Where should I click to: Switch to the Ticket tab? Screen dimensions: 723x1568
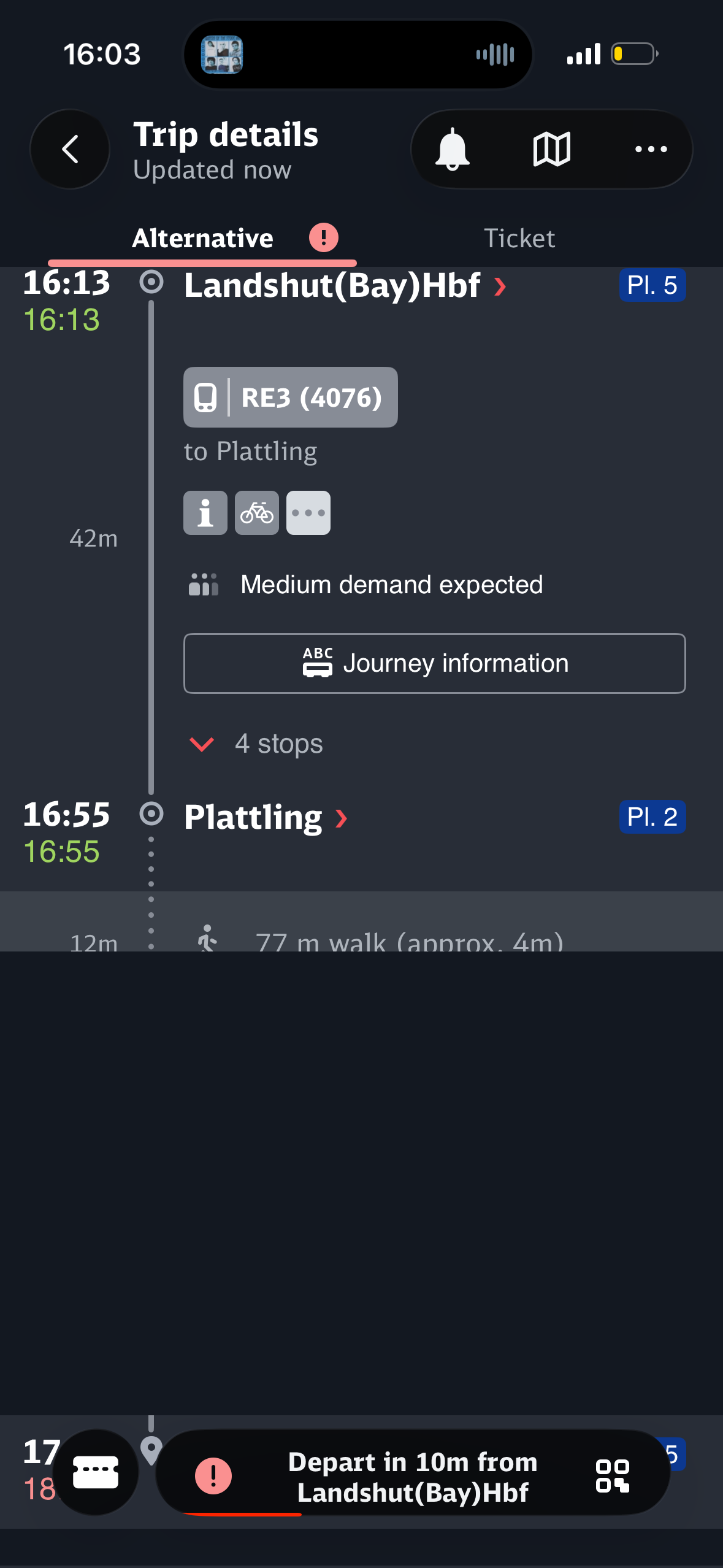pos(519,238)
